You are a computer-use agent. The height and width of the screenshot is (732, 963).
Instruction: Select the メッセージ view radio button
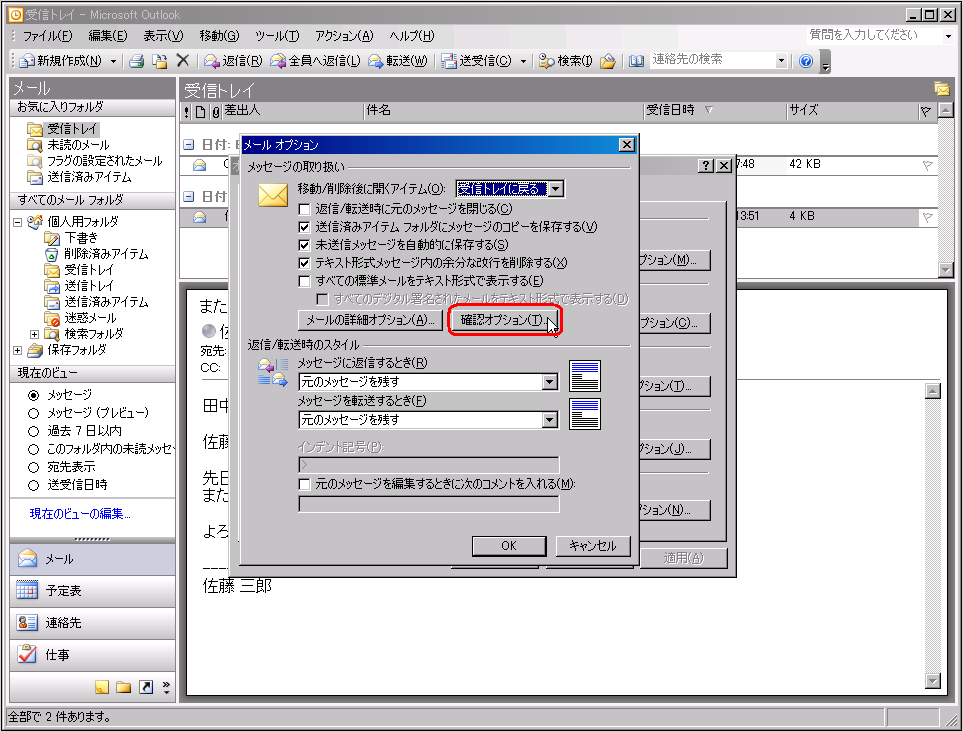pyautogui.click(x=34, y=395)
